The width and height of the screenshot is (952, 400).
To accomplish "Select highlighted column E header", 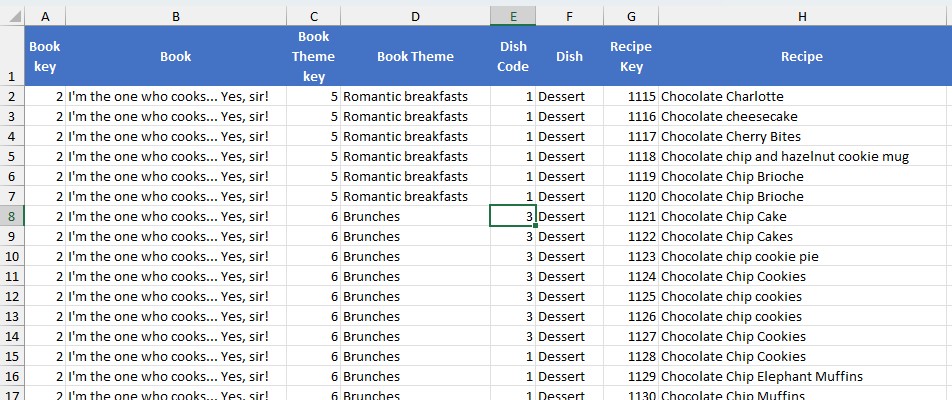I will (513, 16).
